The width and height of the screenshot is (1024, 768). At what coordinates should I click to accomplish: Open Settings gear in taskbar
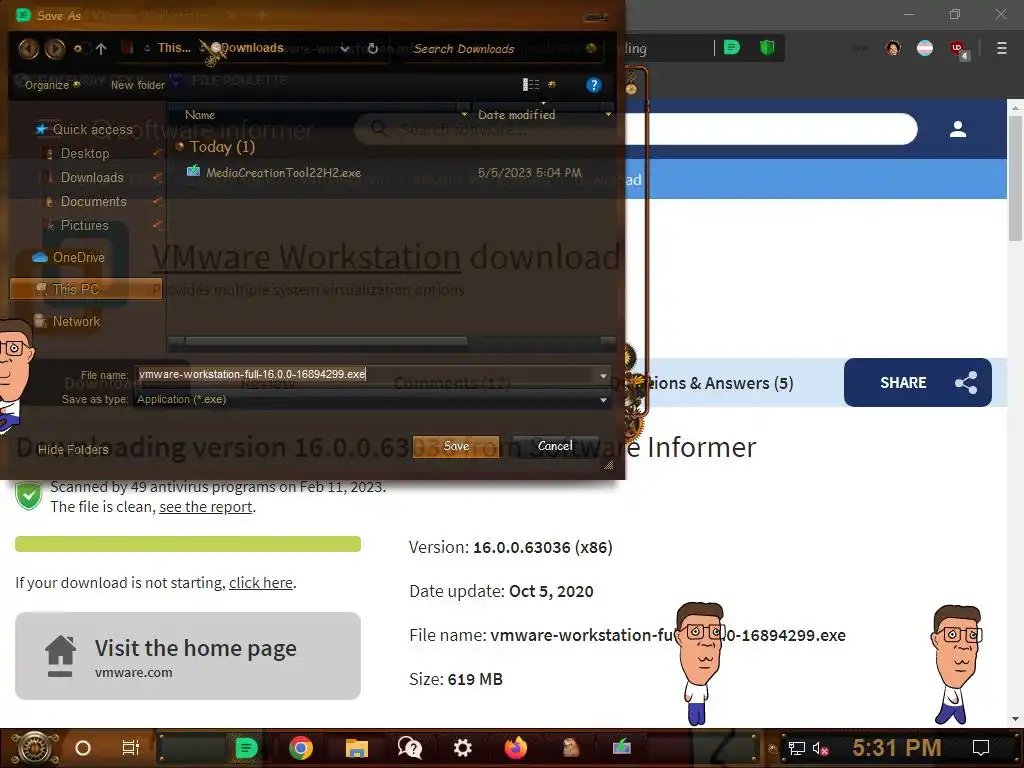point(462,748)
